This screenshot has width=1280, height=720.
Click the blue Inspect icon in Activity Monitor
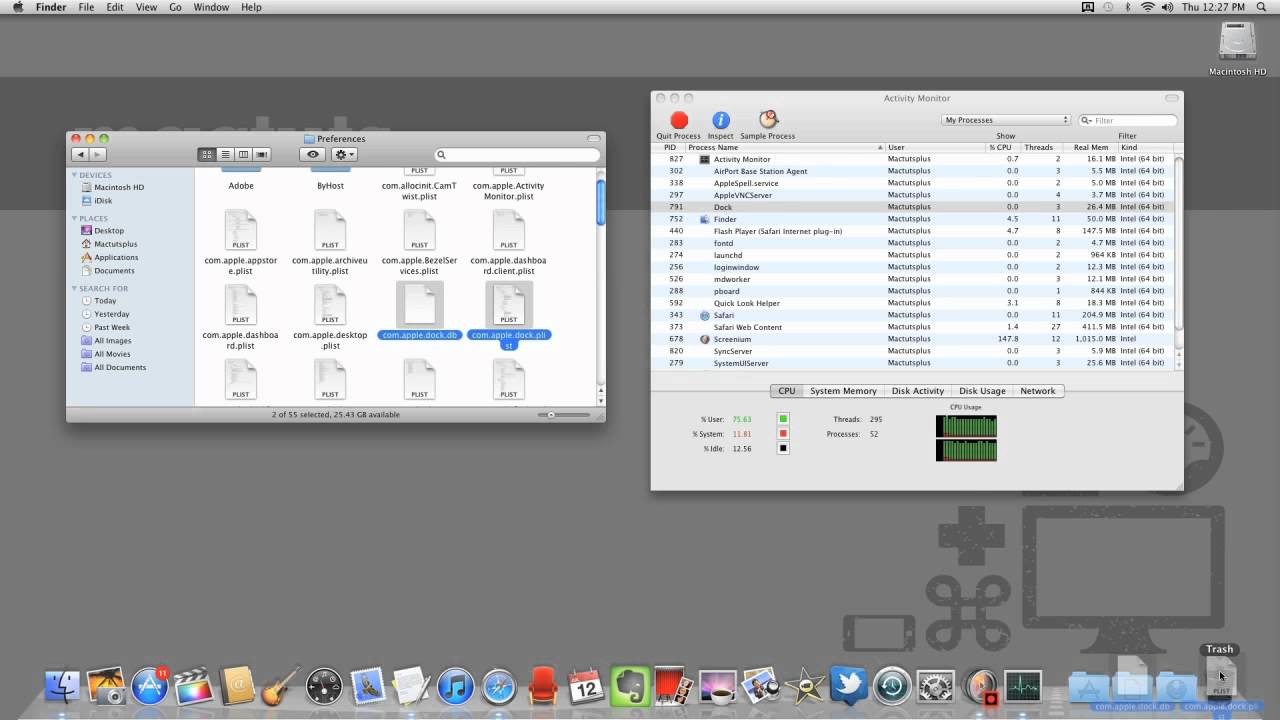[x=720, y=120]
